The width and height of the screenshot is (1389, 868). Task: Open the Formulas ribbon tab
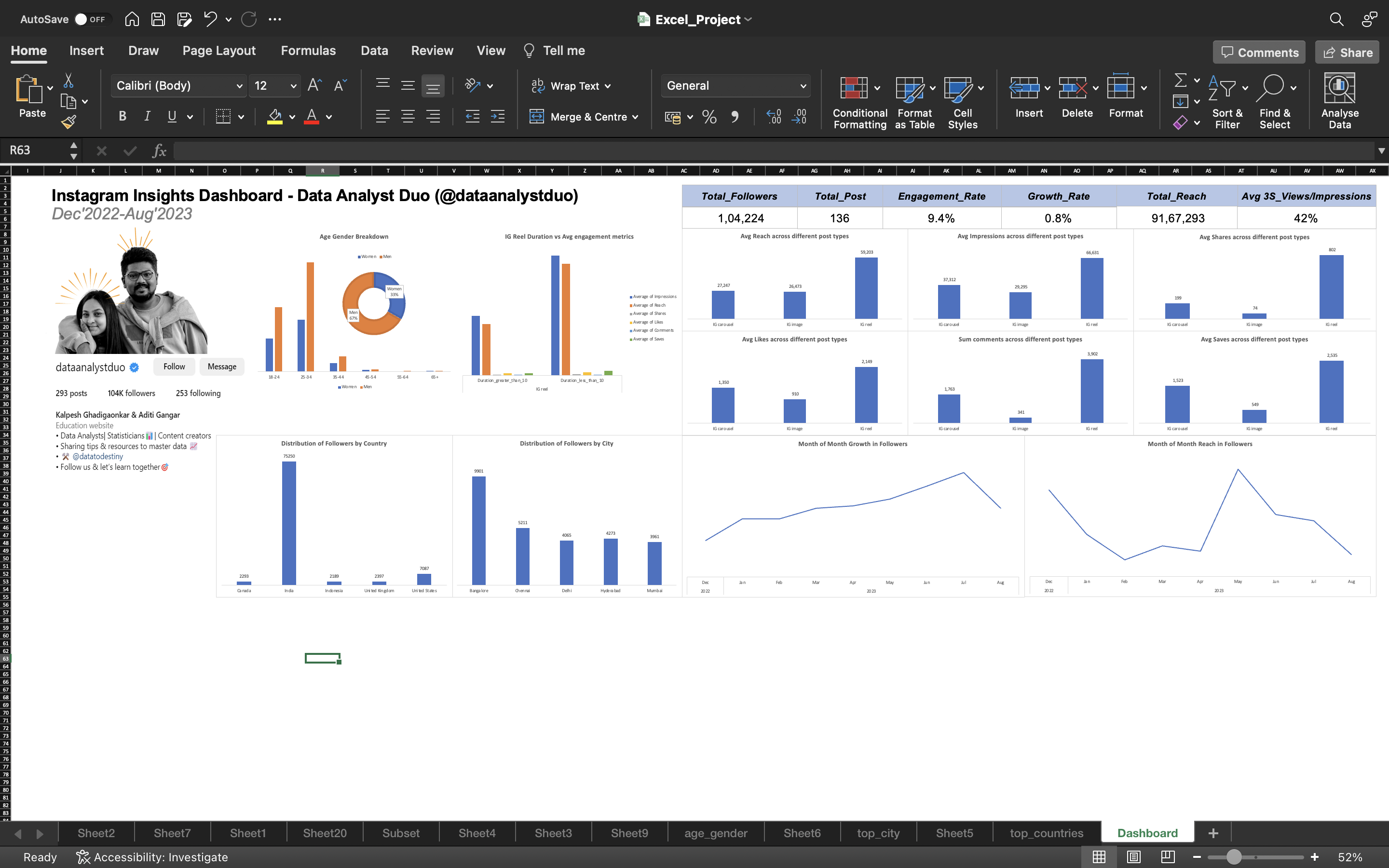308,51
